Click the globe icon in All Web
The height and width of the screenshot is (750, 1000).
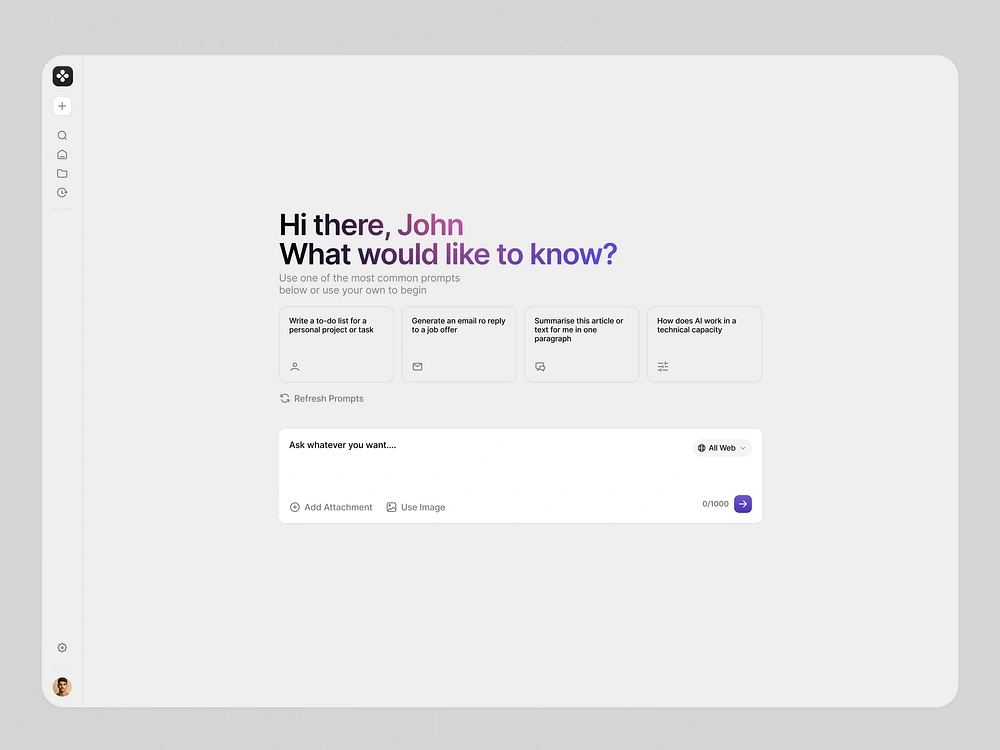pyautogui.click(x=702, y=448)
